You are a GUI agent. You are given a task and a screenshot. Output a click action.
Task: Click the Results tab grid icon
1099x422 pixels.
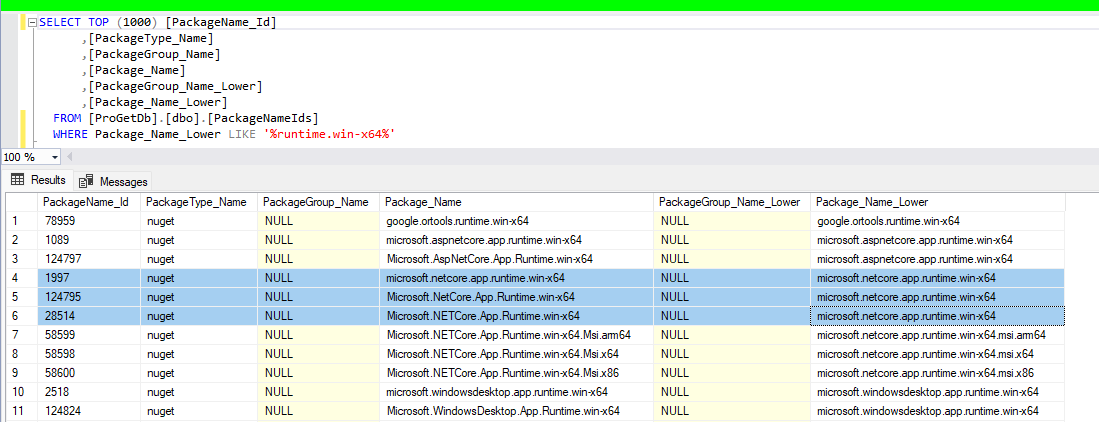[17, 180]
